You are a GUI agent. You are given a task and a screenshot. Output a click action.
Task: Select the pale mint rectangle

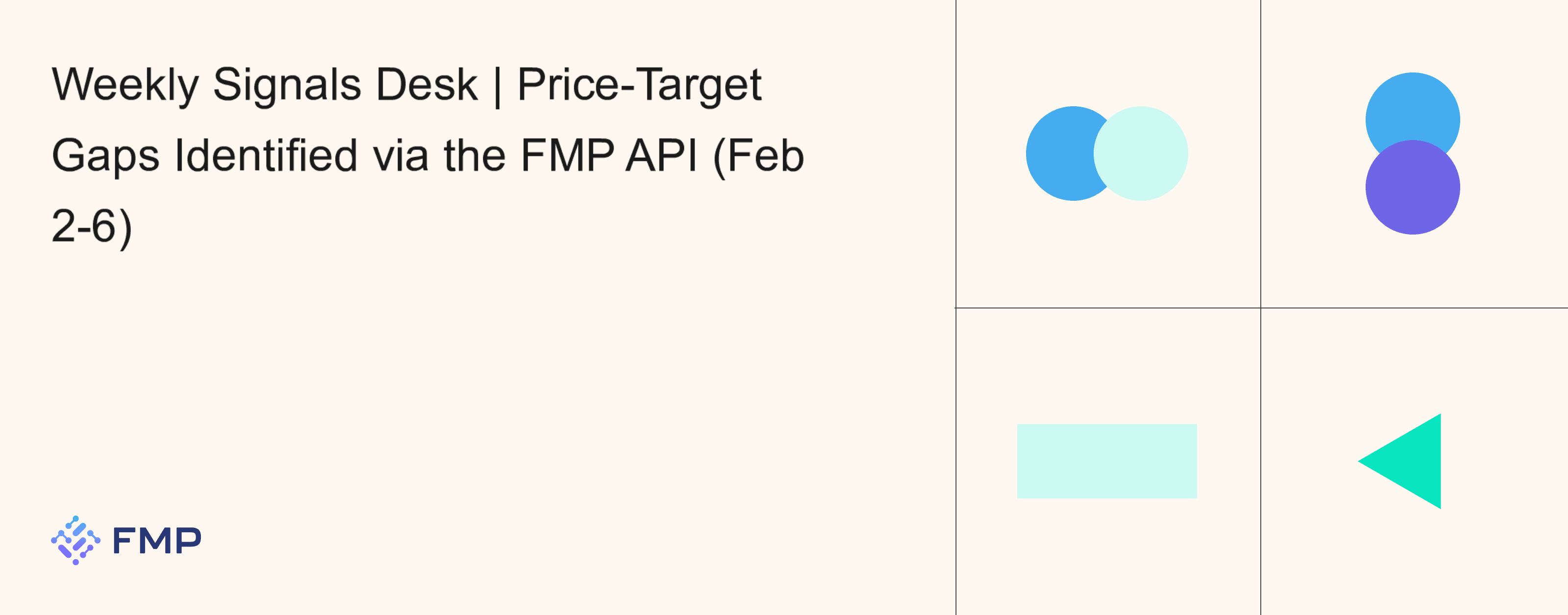click(x=1106, y=461)
